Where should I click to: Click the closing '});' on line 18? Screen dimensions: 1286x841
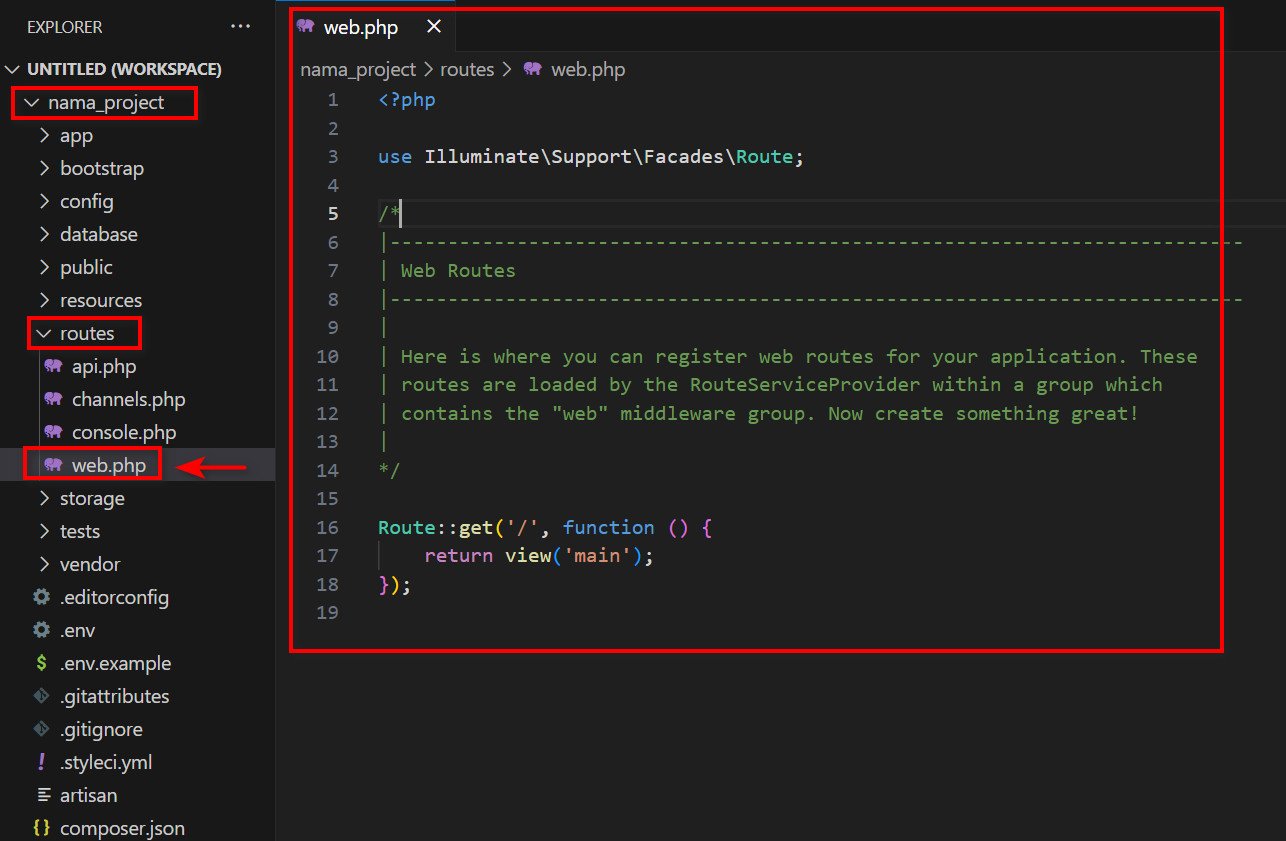click(395, 585)
